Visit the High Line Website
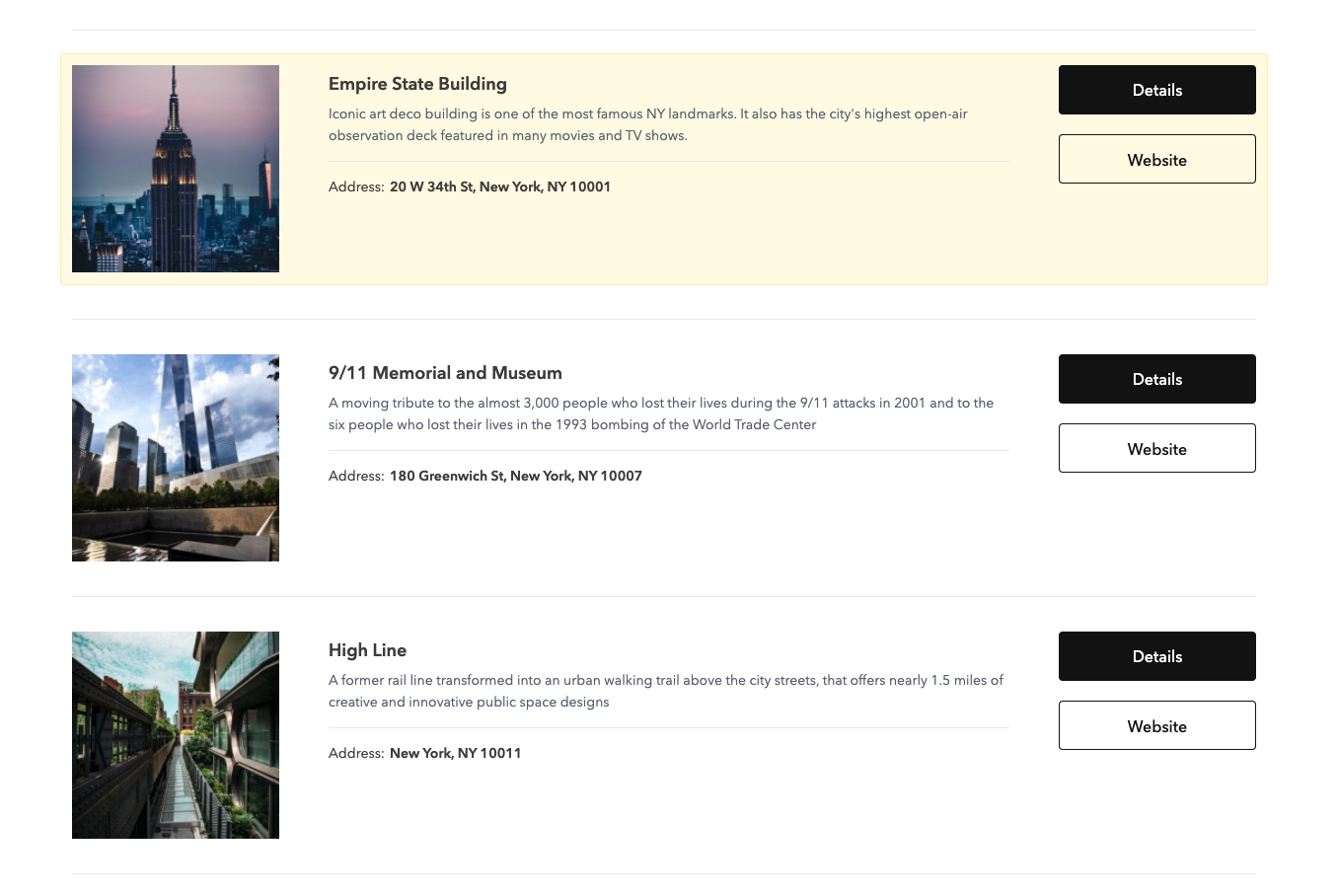 (x=1156, y=725)
